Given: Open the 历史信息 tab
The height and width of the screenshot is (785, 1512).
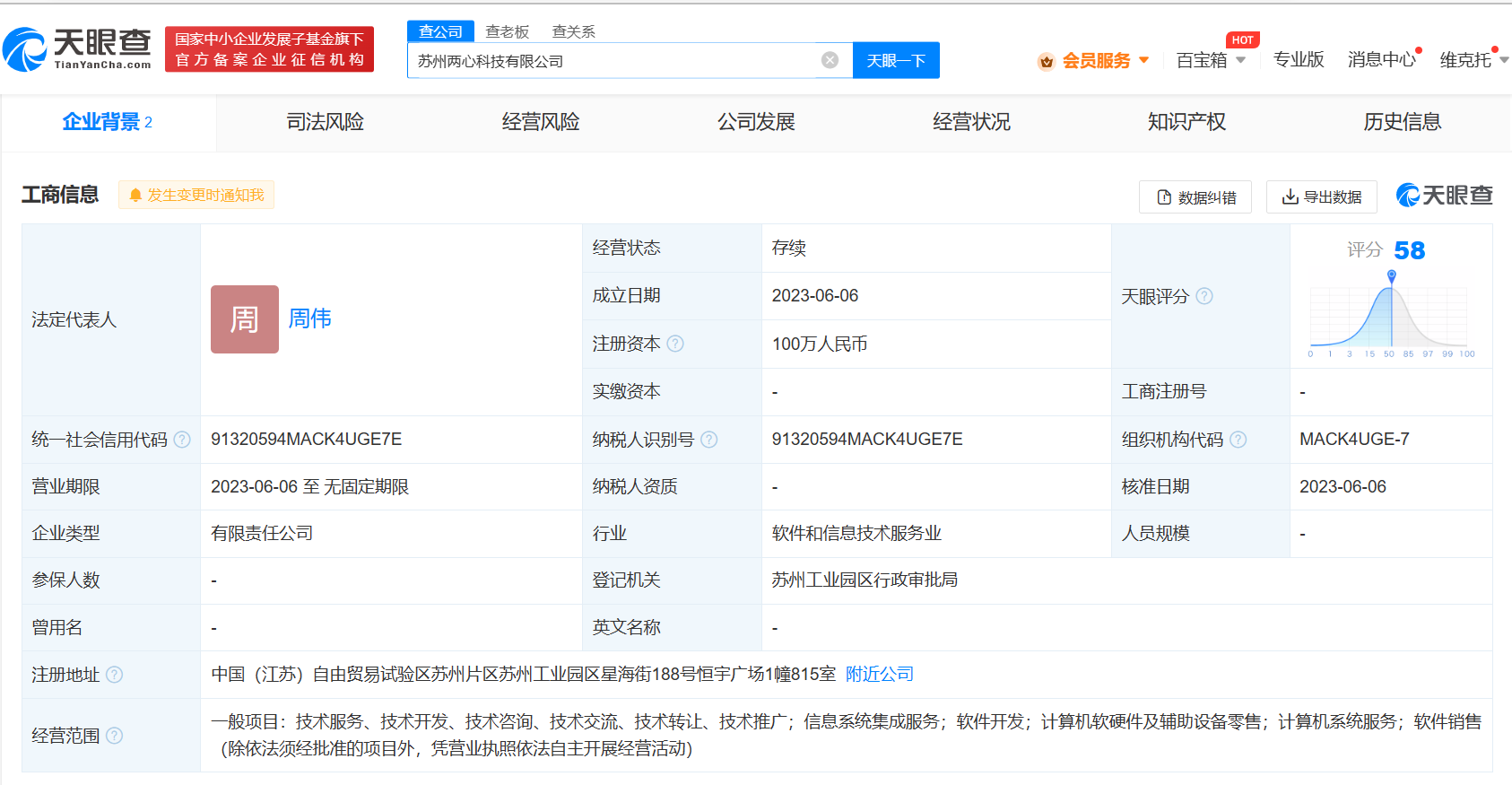Looking at the screenshot, I should [1403, 122].
